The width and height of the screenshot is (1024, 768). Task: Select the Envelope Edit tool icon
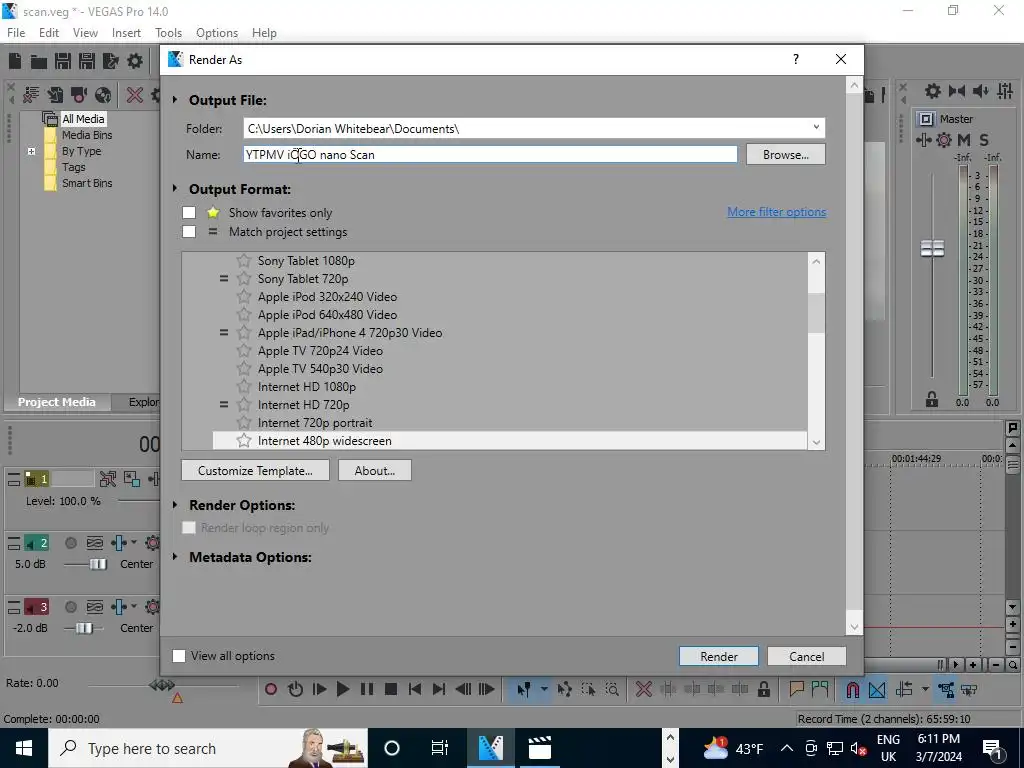[564, 689]
